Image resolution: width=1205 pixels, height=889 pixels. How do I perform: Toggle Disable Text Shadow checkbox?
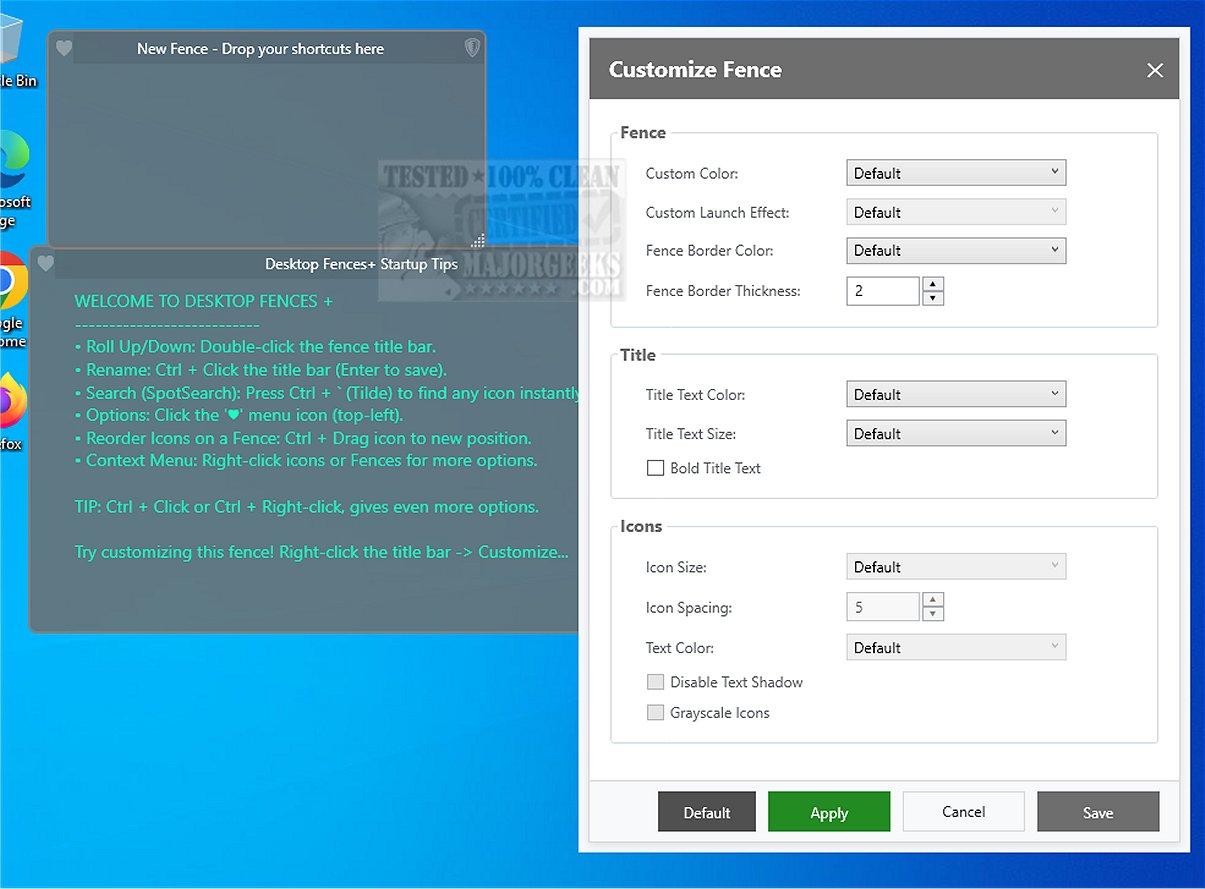click(655, 682)
